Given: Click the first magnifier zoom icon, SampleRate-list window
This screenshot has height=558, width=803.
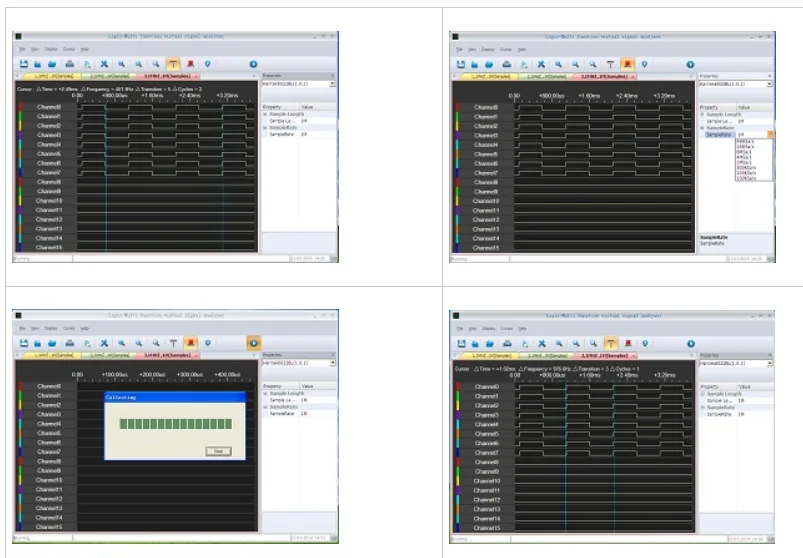Looking at the screenshot, I should [558, 65].
